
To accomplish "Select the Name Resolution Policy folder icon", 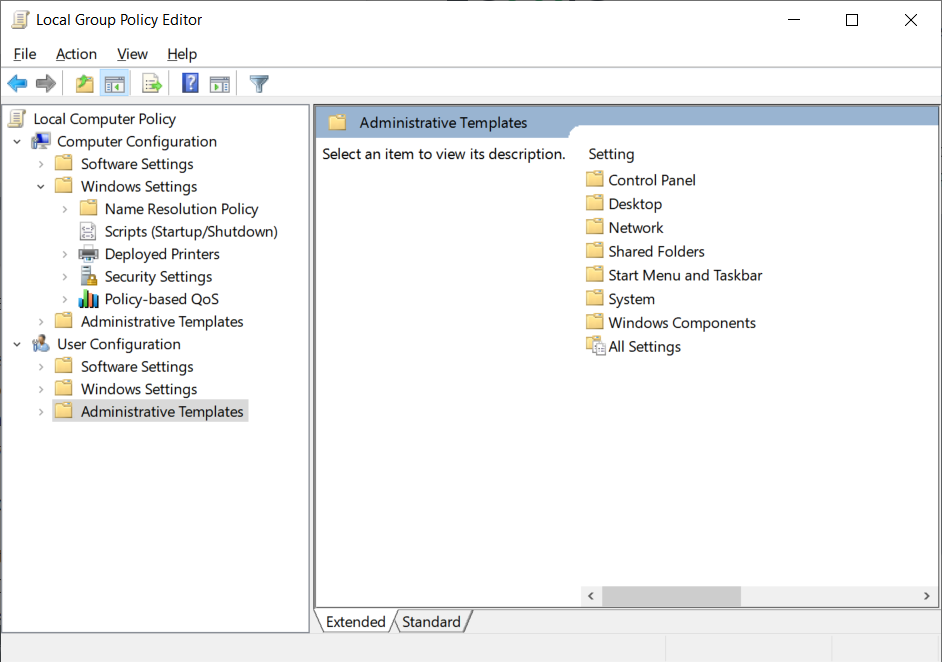I will click(88, 208).
